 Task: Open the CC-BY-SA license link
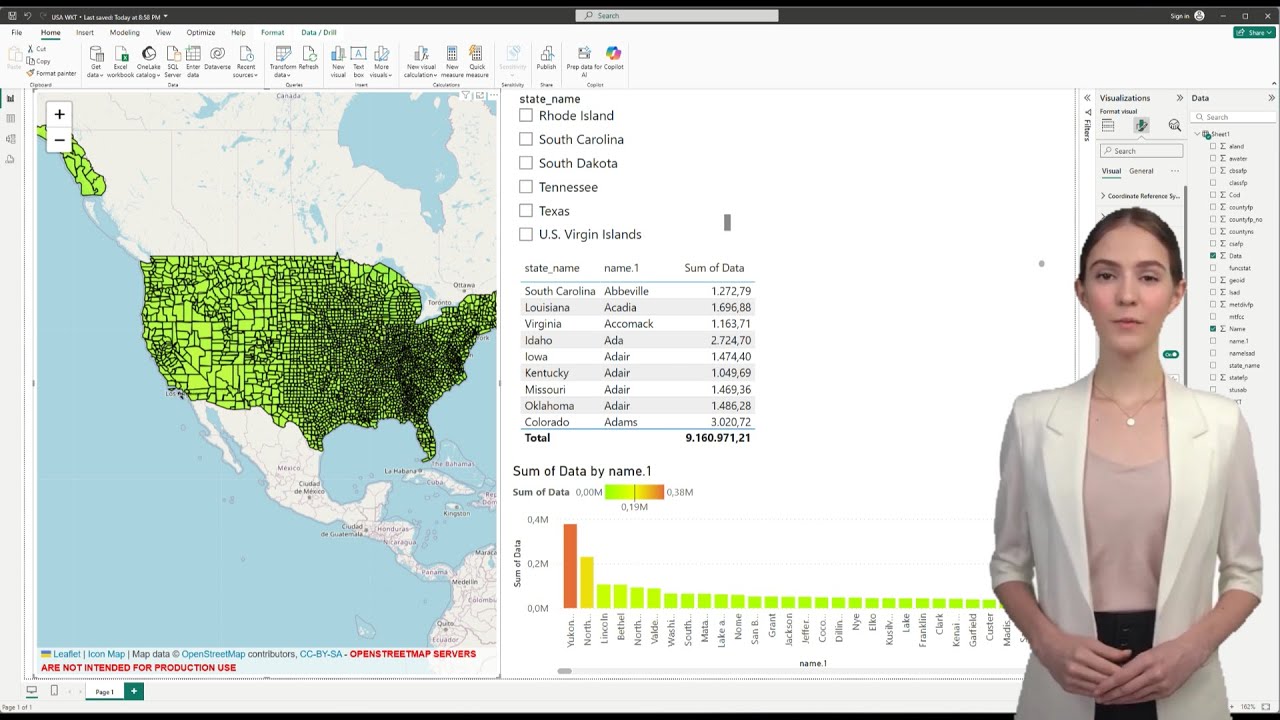click(321, 654)
